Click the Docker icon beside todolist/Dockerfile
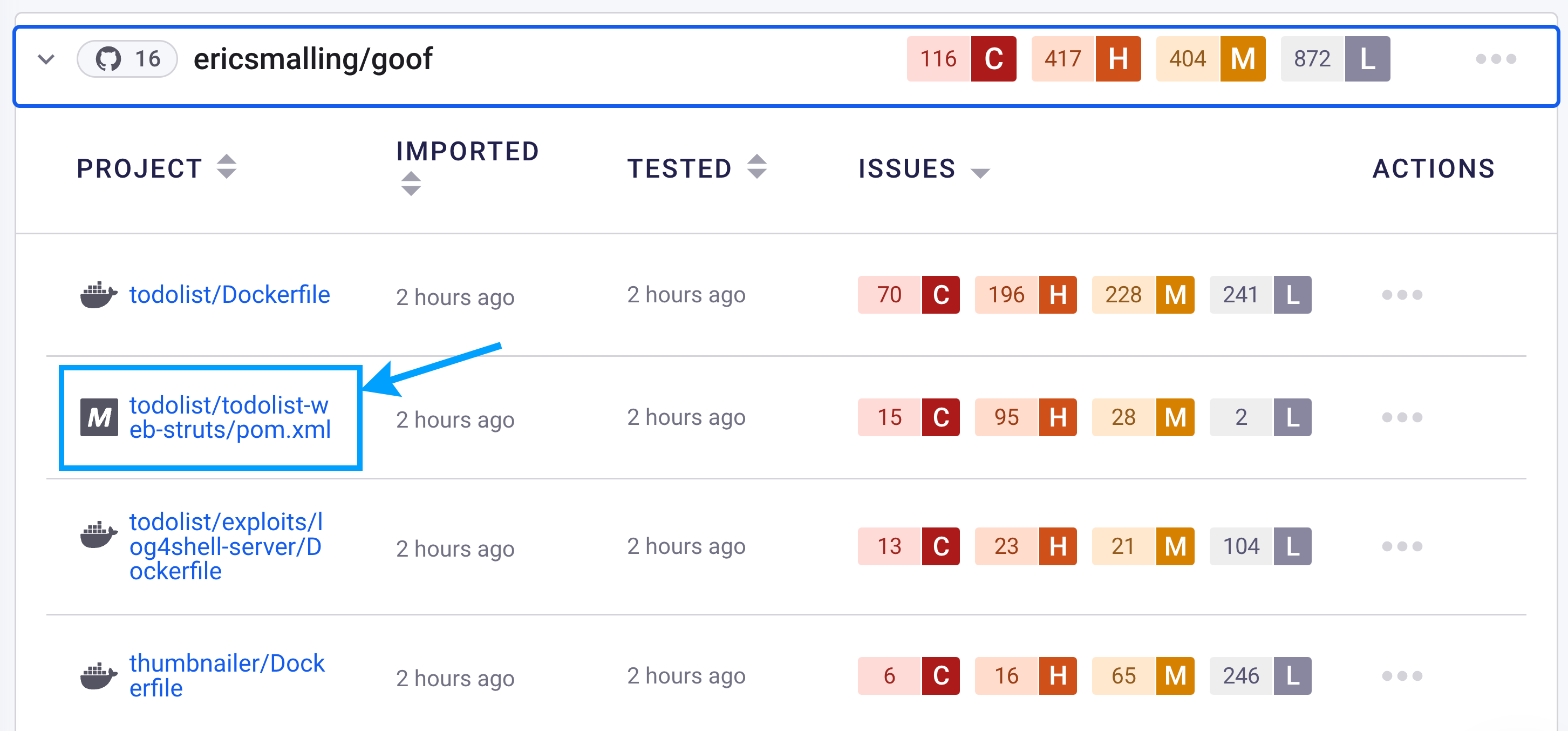 point(99,295)
